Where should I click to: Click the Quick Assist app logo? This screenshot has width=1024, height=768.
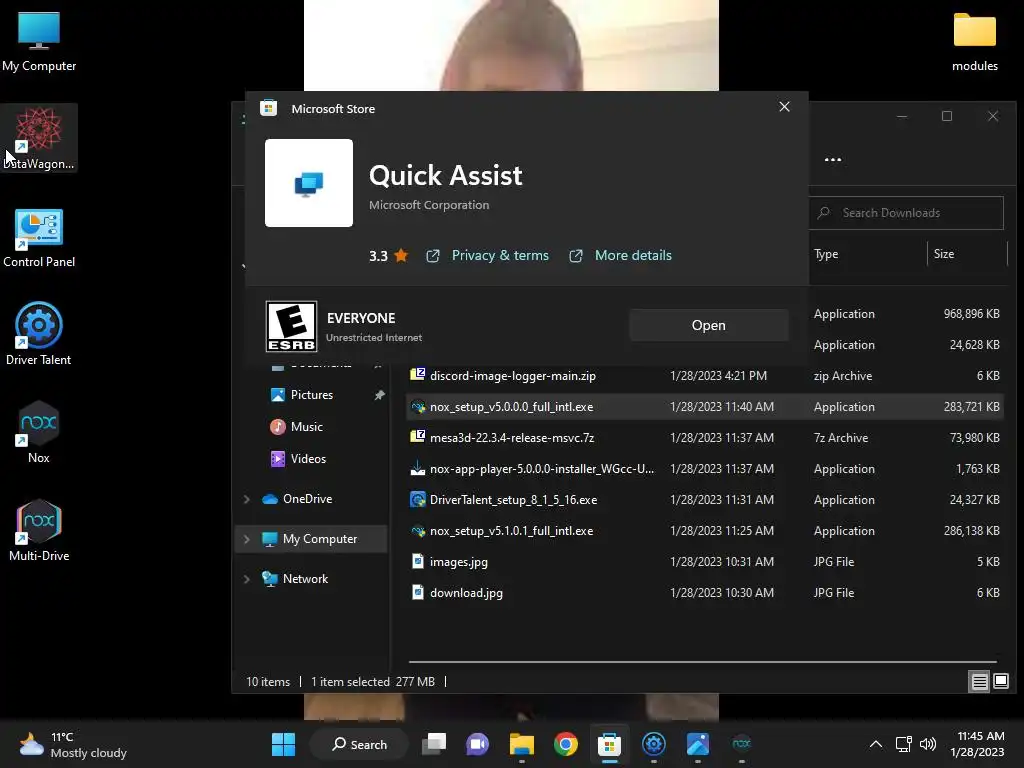(x=309, y=183)
